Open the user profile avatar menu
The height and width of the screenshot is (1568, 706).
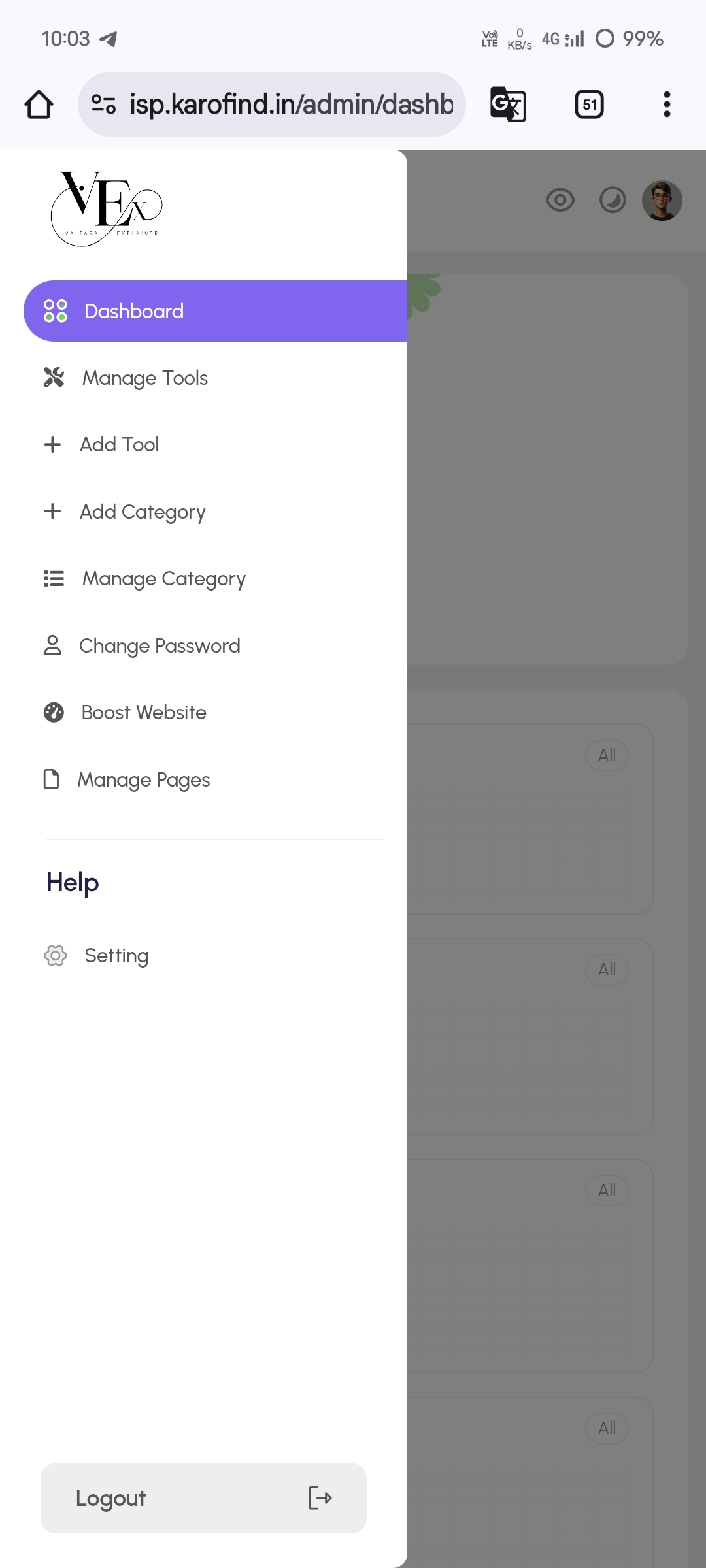pos(662,201)
